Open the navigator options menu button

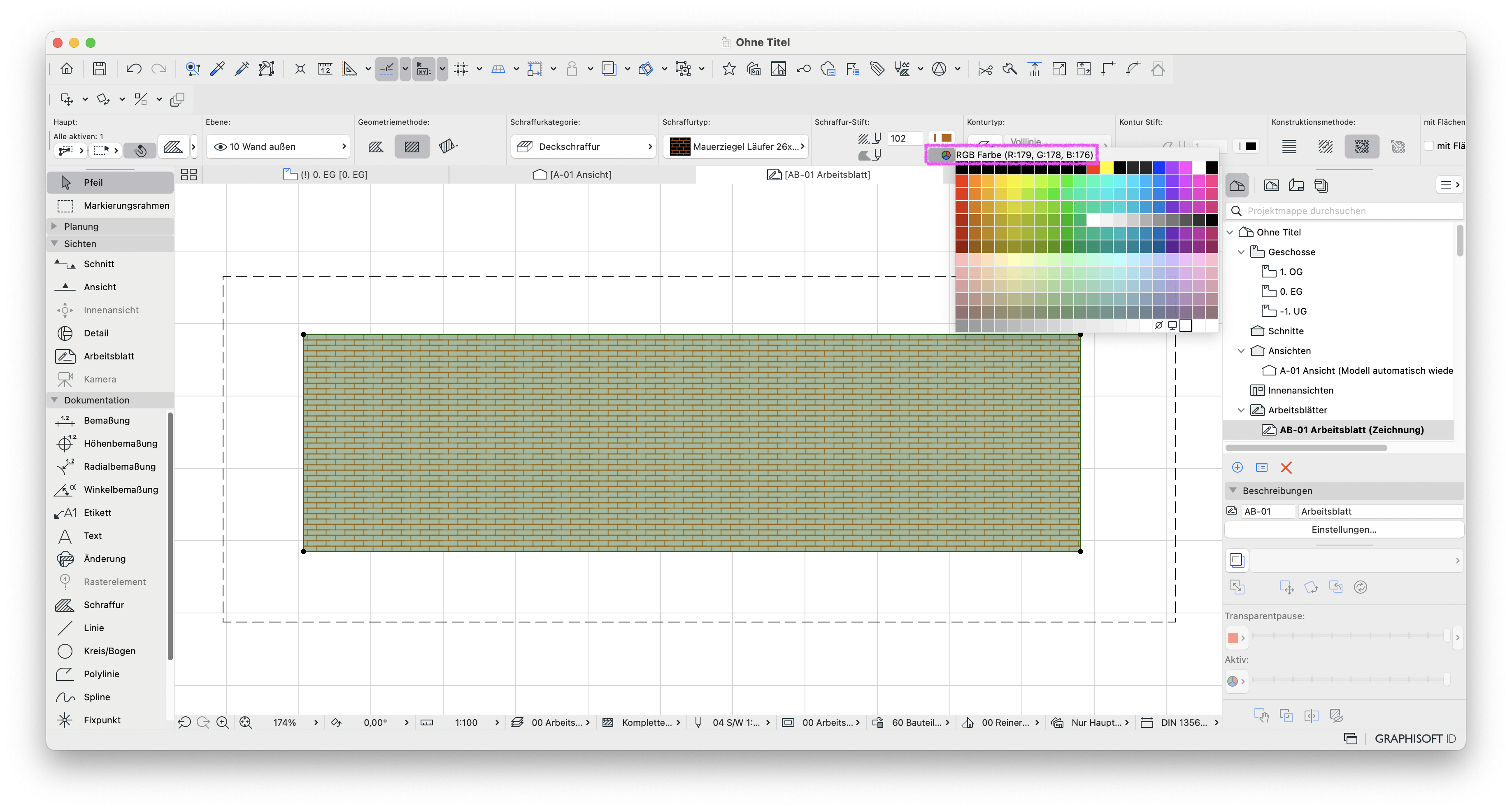click(x=1450, y=185)
